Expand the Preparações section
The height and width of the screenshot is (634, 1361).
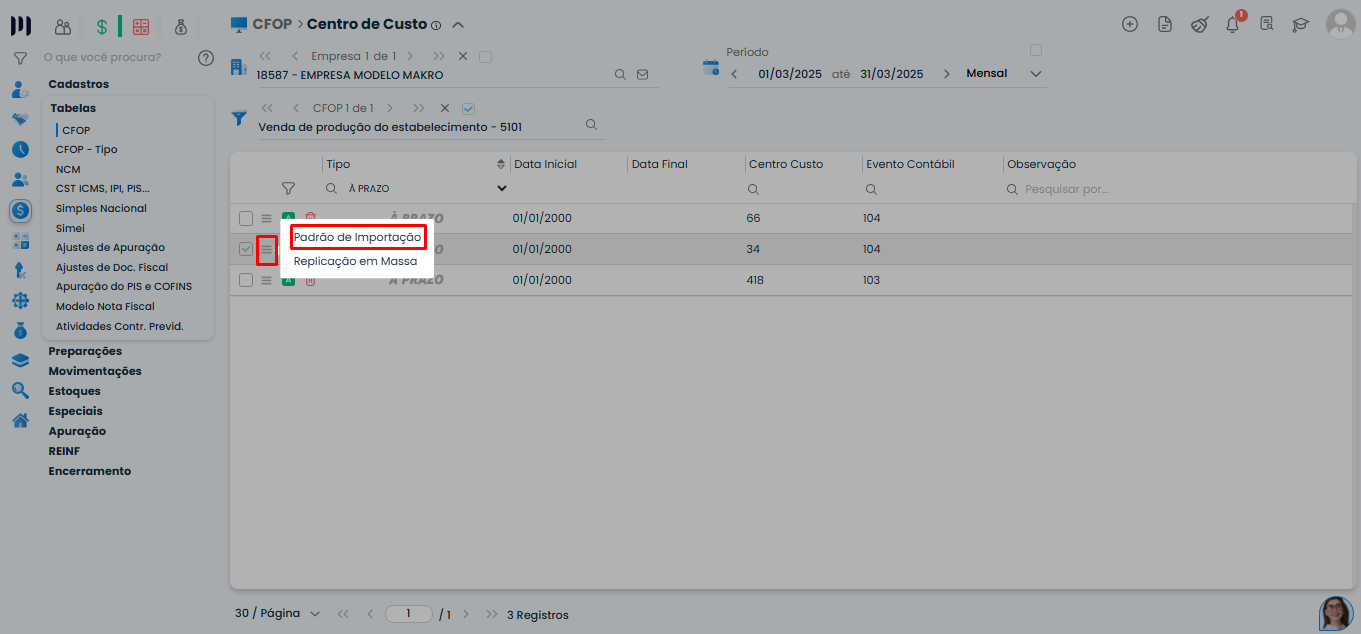[85, 351]
